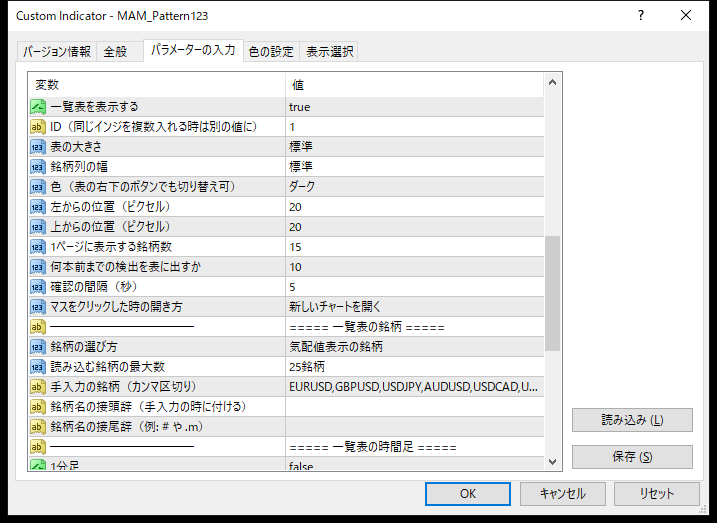The image size is (717, 523).
Task: Click the empty 銘柄名の接尾辞 value field
Action: click(415, 427)
